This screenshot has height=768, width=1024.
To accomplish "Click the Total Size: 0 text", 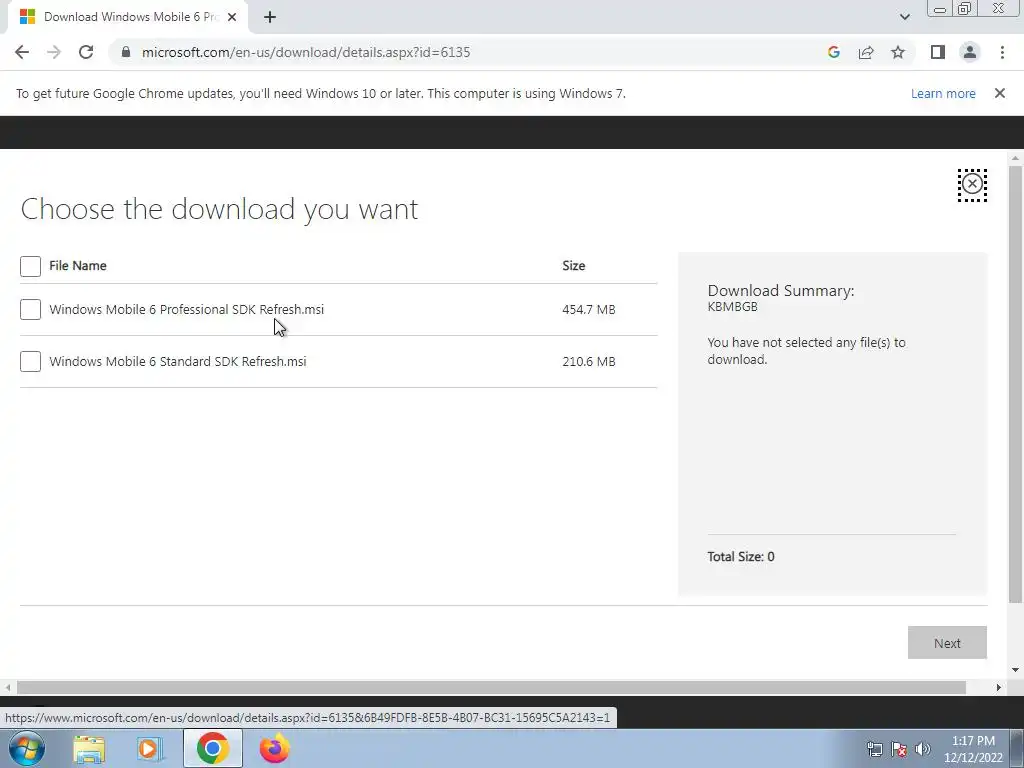I will click(x=741, y=556).
